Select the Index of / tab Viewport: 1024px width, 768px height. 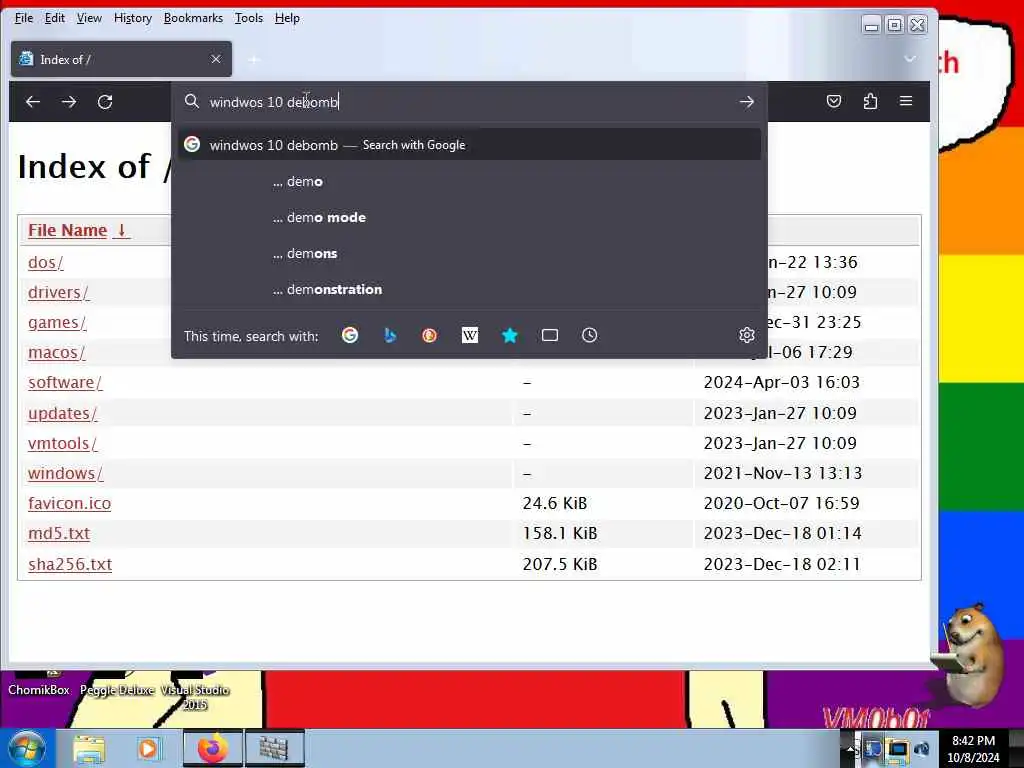click(121, 59)
